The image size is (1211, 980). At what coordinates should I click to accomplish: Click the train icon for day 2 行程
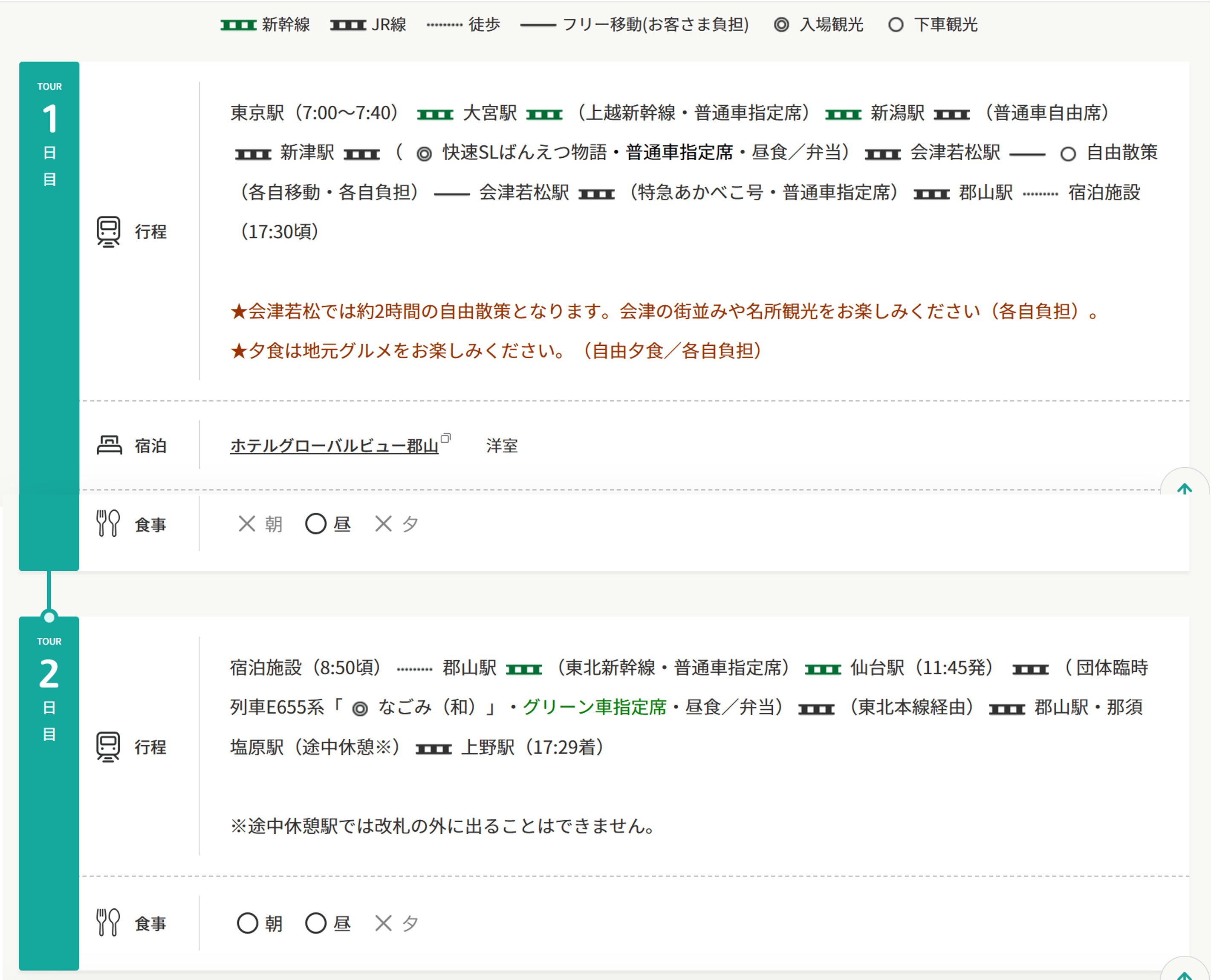108,747
